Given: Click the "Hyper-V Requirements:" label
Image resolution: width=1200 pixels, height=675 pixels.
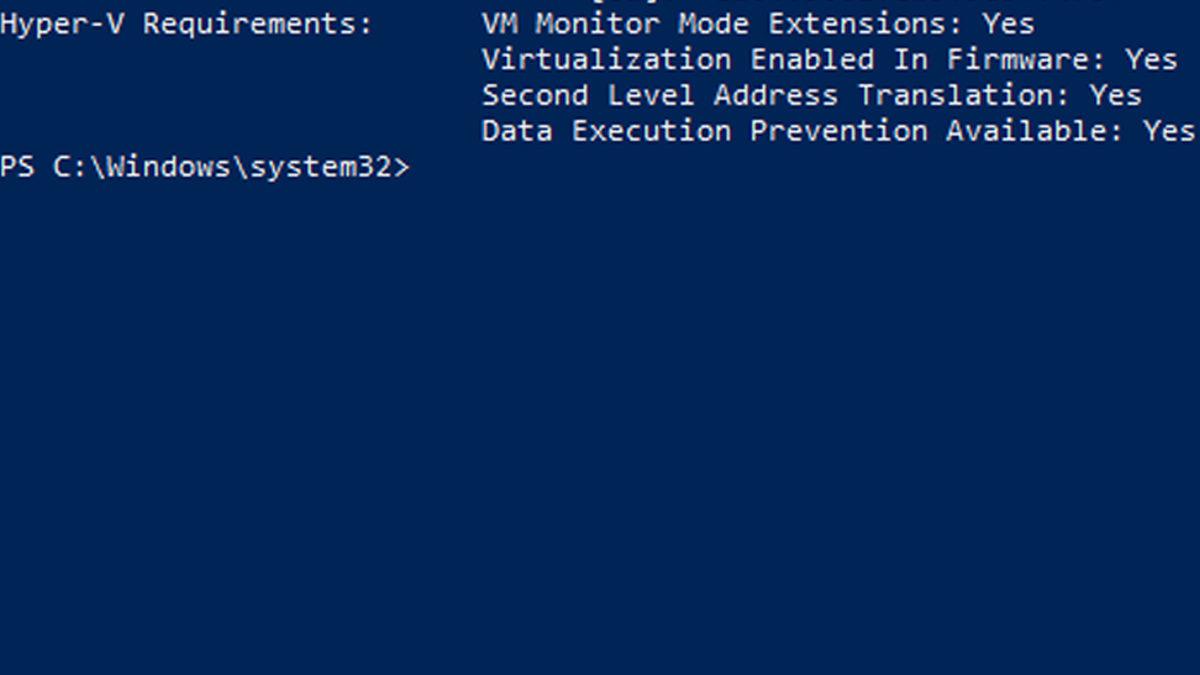Looking at the screenshot, I should pyautogui.click(x=186, y=24).
